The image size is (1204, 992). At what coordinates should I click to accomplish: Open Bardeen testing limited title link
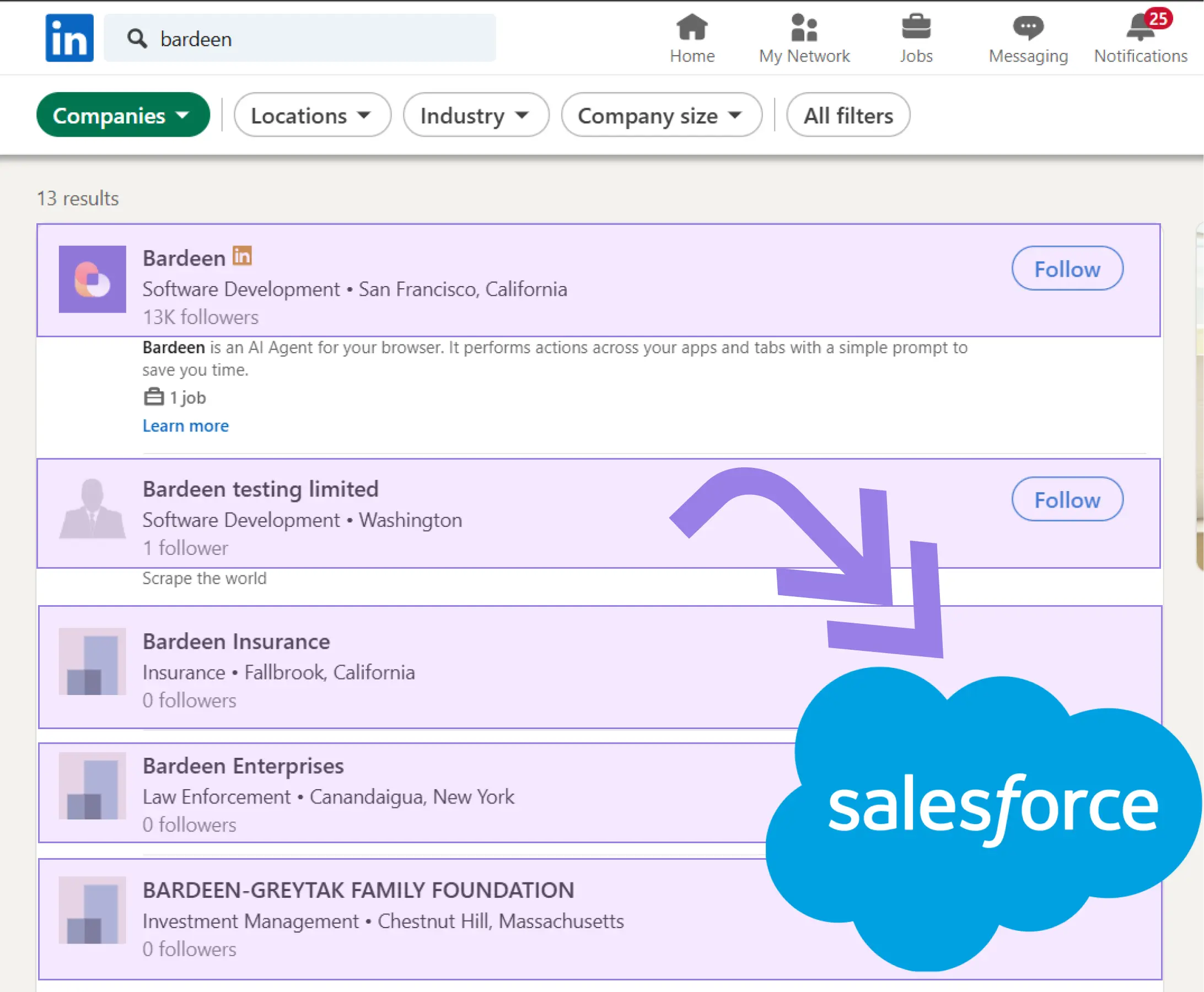[260, 489]
